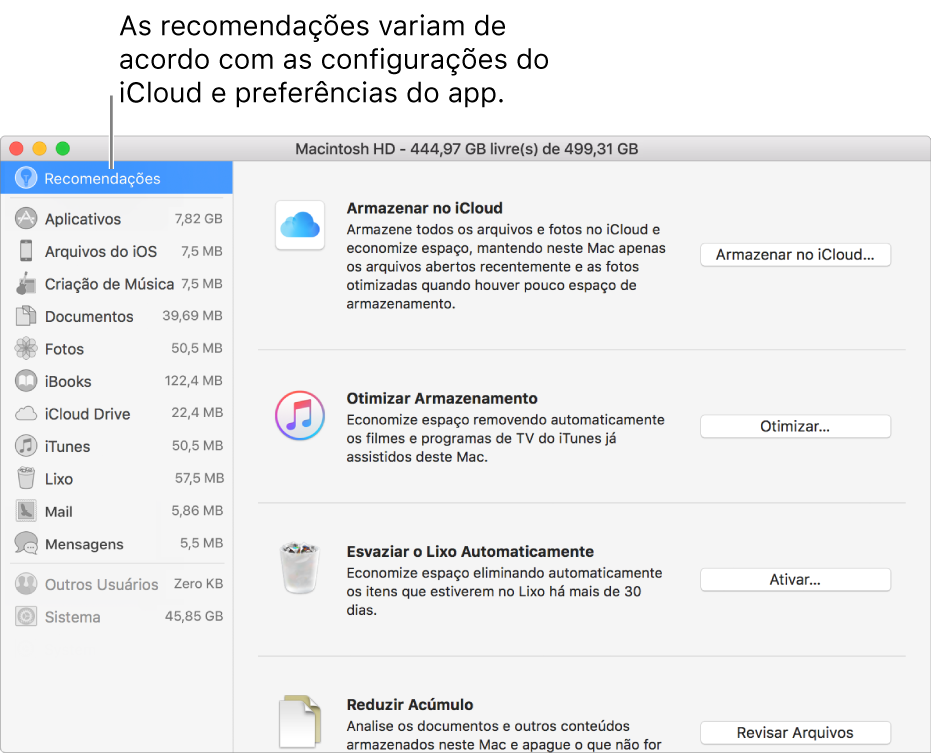Click the Mail stamp icon

26,511
